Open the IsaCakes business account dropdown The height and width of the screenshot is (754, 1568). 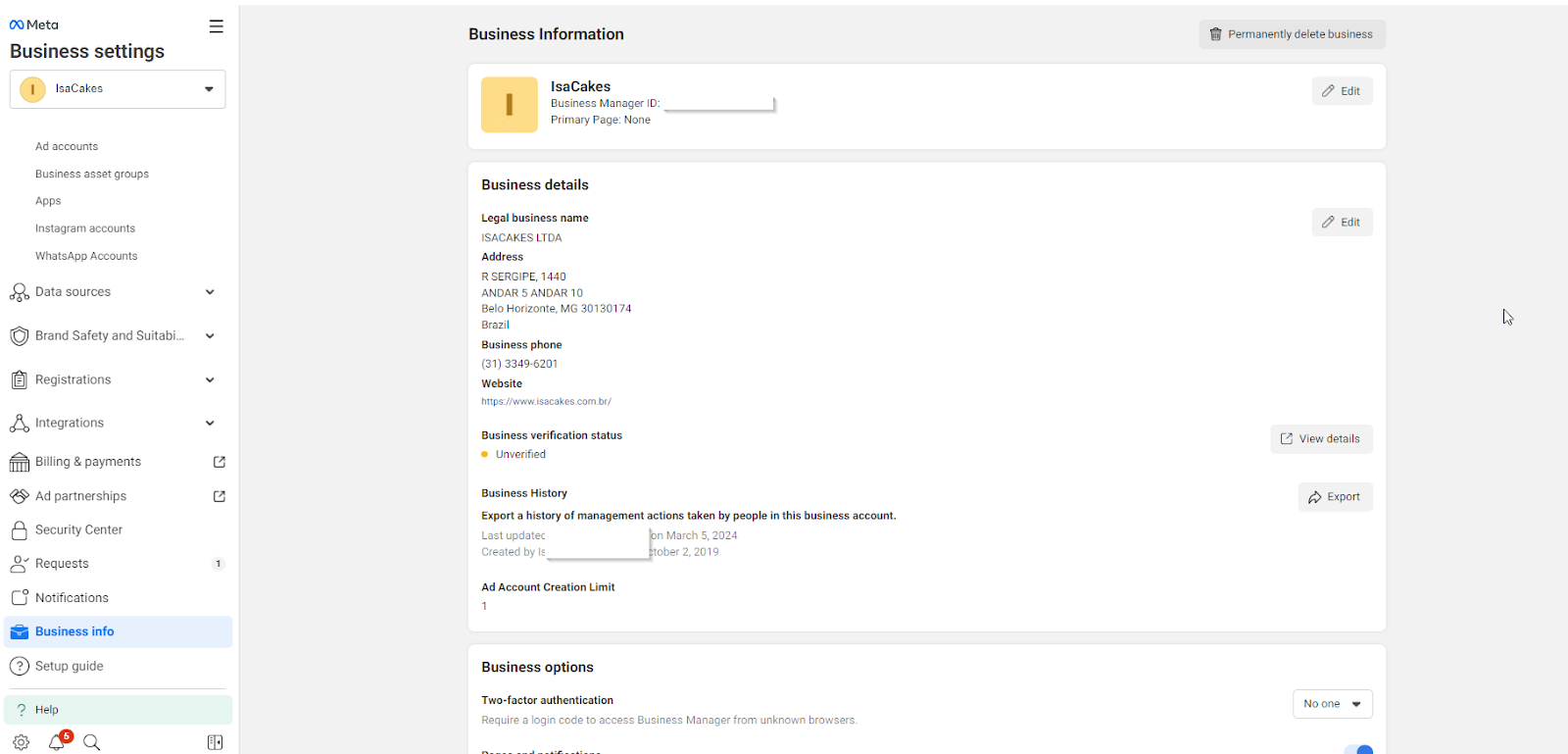(x=118, y=89)
